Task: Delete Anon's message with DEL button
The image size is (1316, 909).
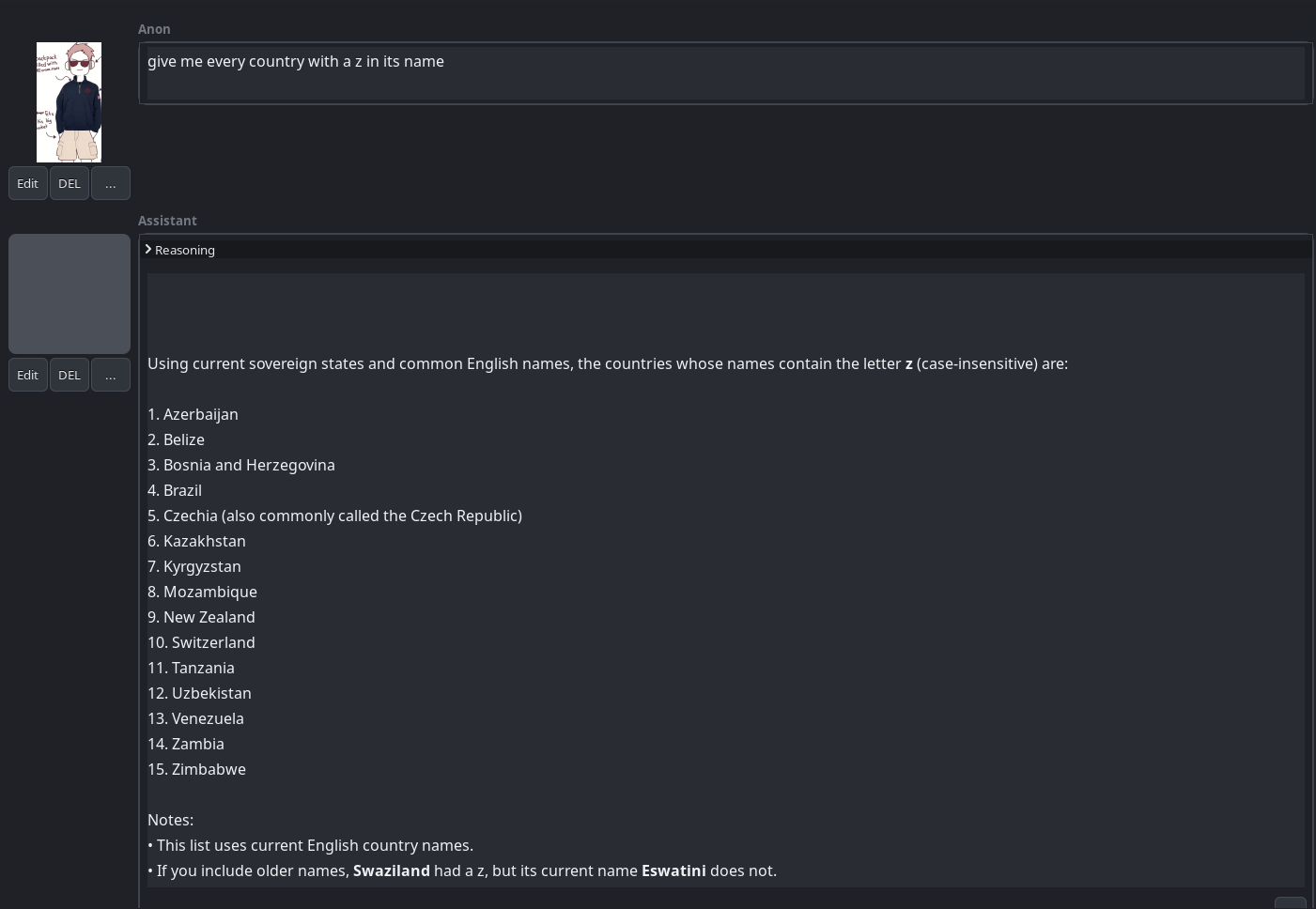Action: tap(70, 183)
